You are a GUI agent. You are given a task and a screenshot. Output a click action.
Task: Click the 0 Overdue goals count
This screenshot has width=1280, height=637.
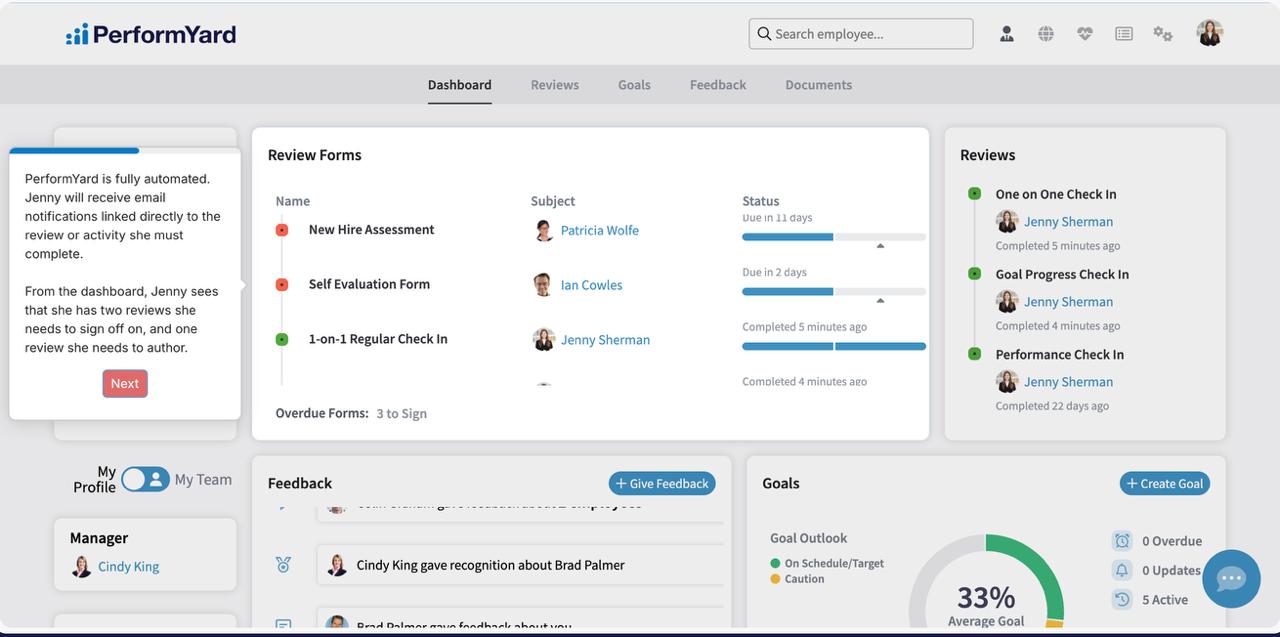pos(1172,541)
